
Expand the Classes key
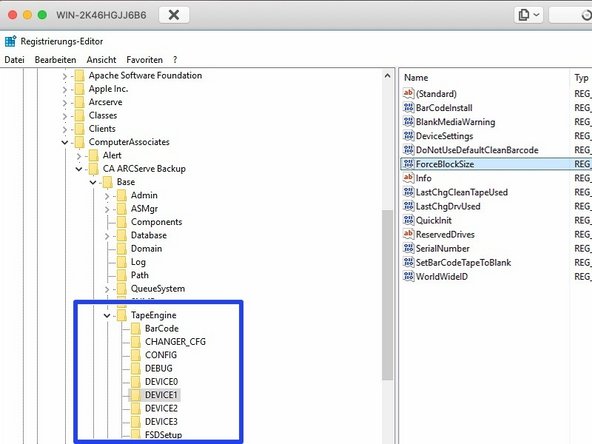[65, 116]
